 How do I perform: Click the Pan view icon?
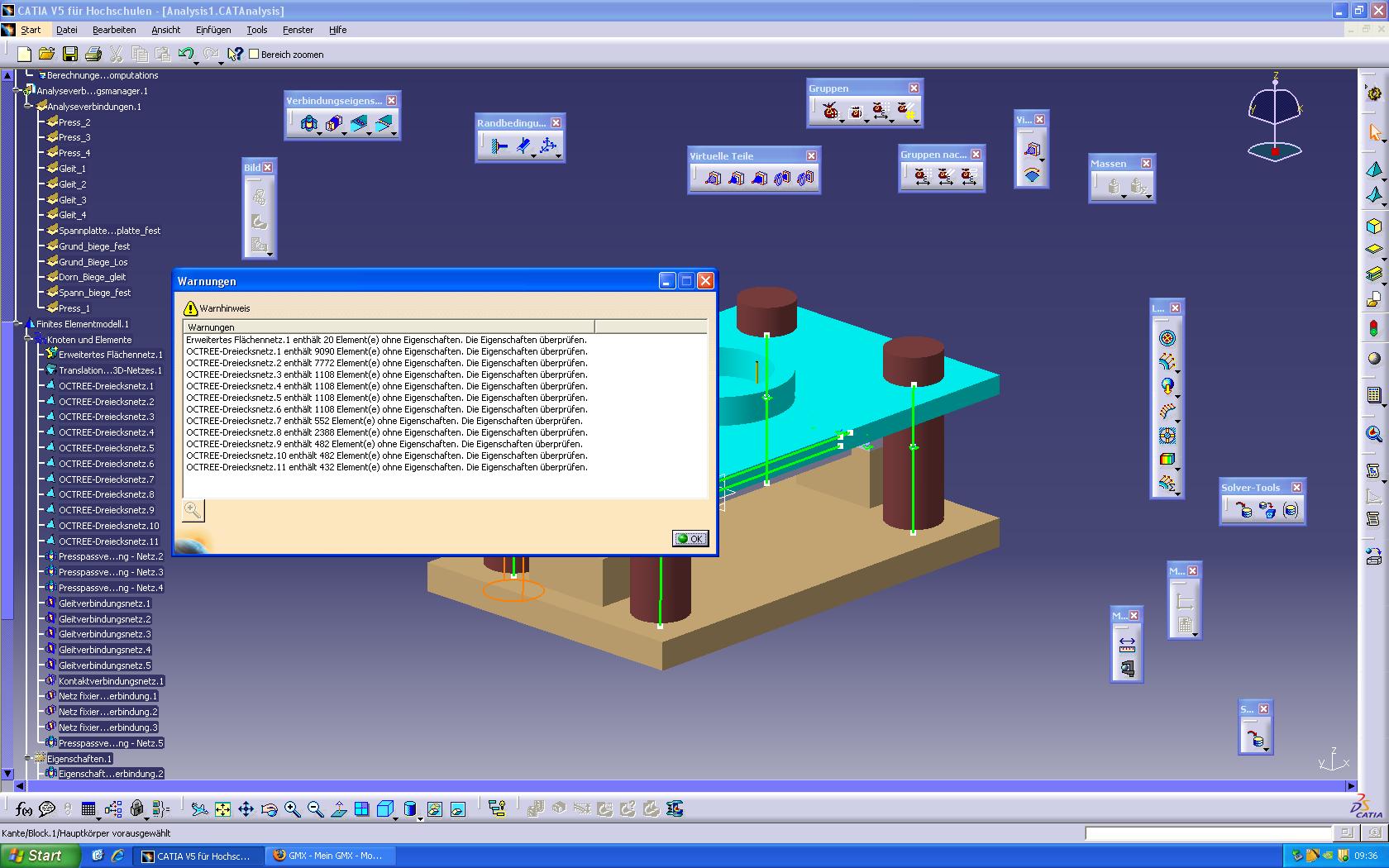246,809
